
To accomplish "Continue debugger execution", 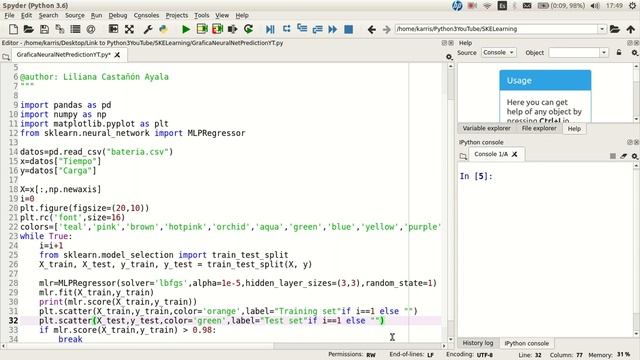I will [x=333, y=29].
